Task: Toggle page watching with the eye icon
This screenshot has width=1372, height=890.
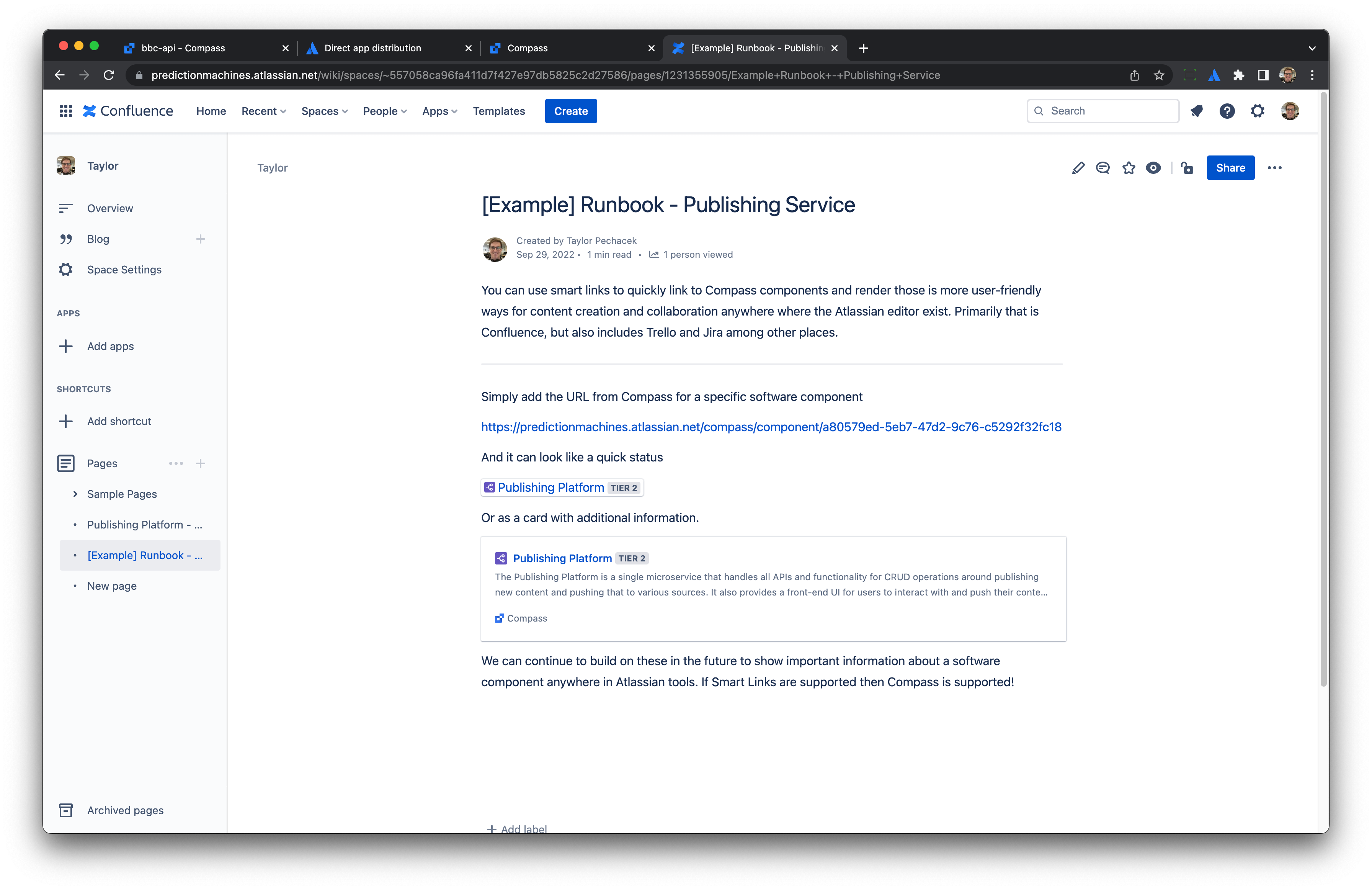Action: pyautogui.click(x=1153, y=168)
